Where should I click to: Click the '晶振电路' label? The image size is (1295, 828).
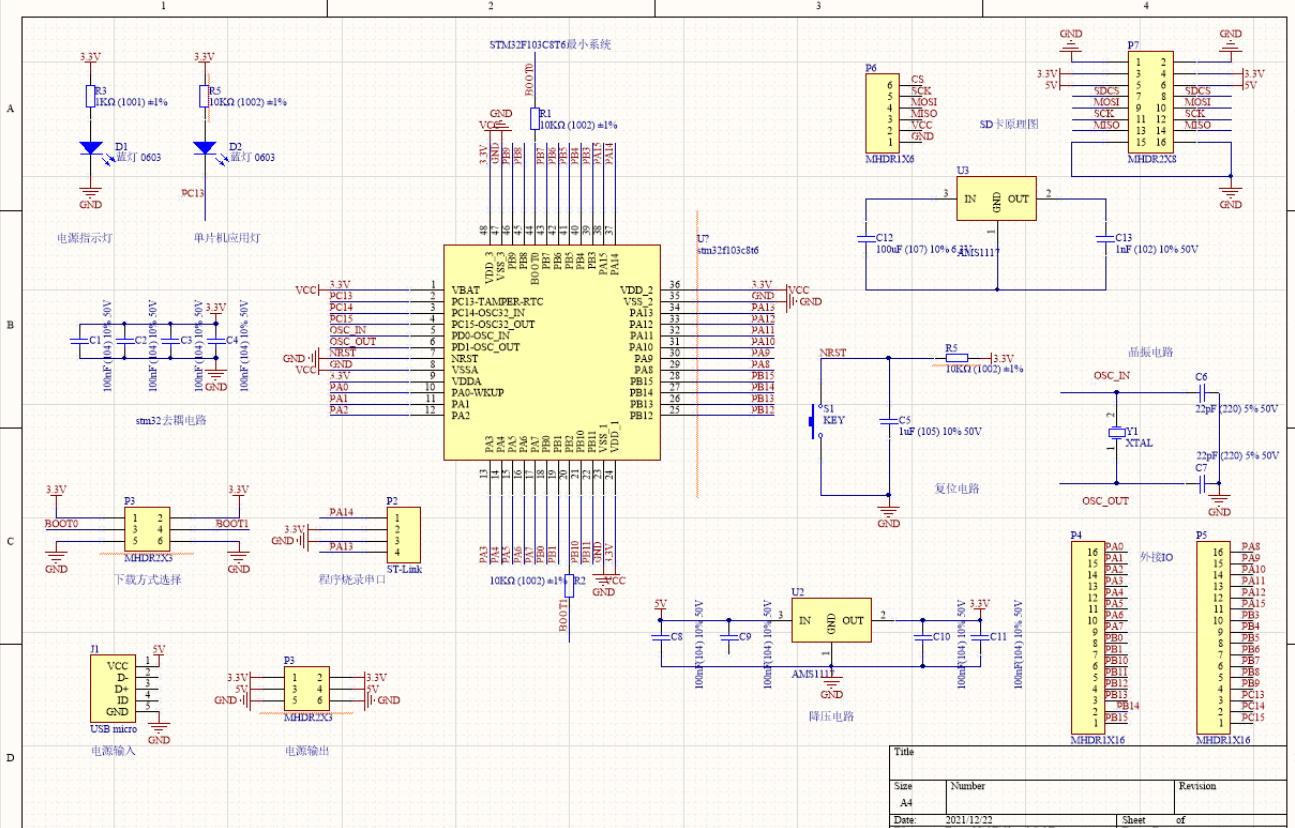[1150, 352]
